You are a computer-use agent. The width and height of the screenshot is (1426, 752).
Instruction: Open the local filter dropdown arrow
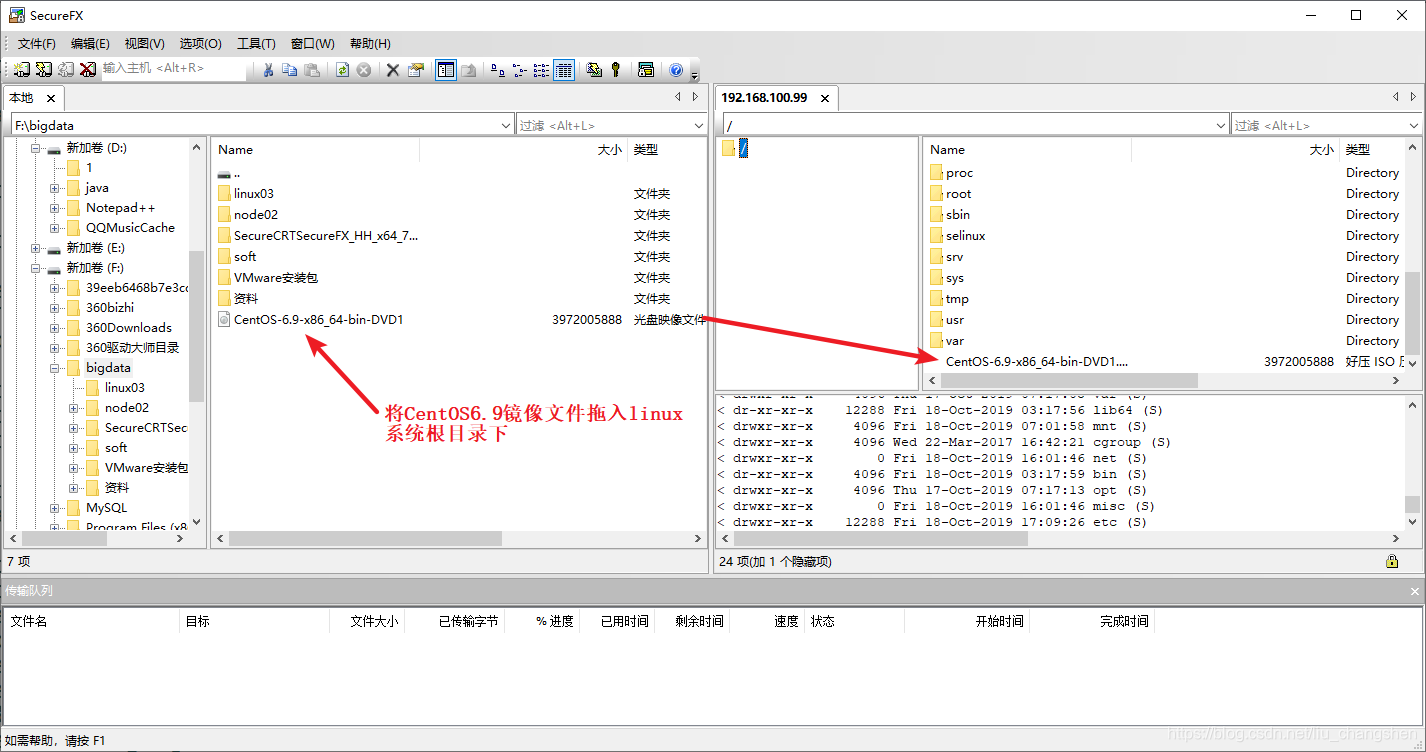[699, 125]
